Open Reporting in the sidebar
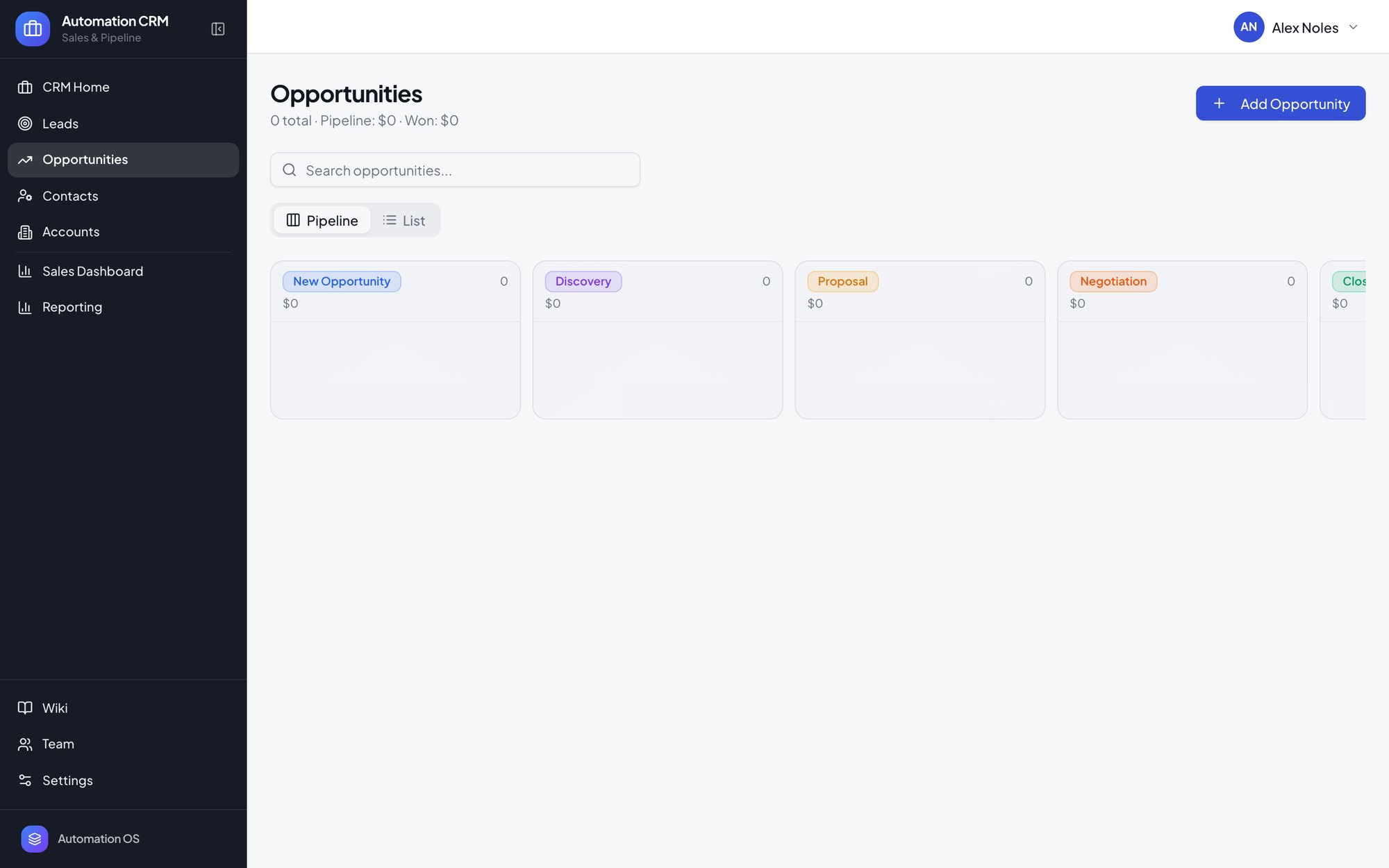Viewport: 1389px width, 868px height. [123, 307]
